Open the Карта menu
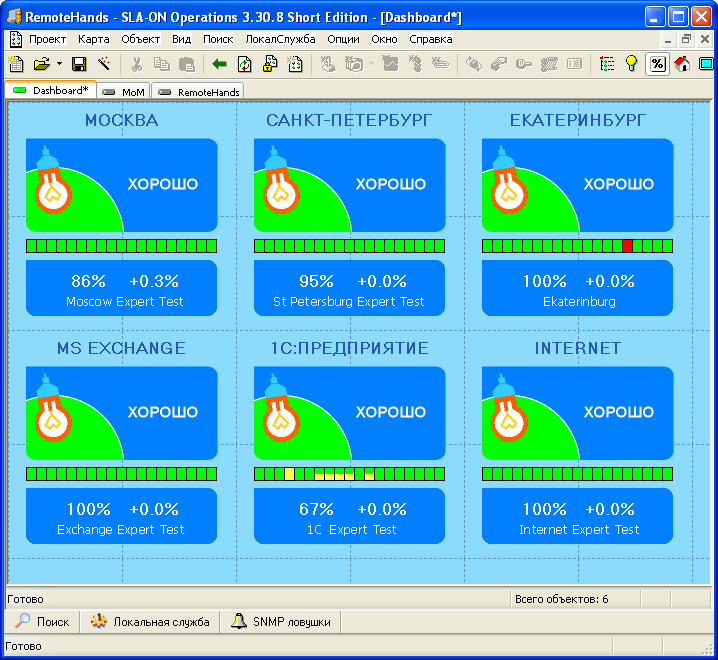Image resolution: width=718 pixels, height=660 pixels. [93, 39]
